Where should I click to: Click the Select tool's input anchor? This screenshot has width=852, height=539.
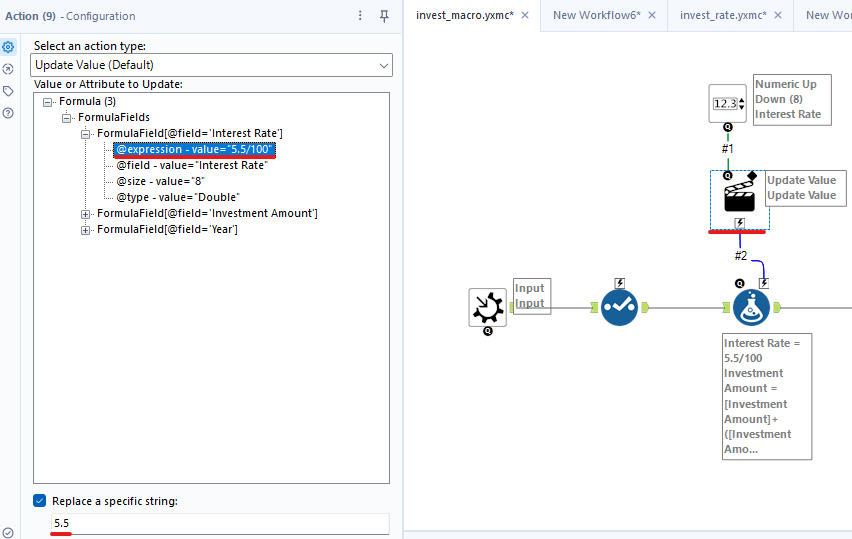tap(594, 308)
